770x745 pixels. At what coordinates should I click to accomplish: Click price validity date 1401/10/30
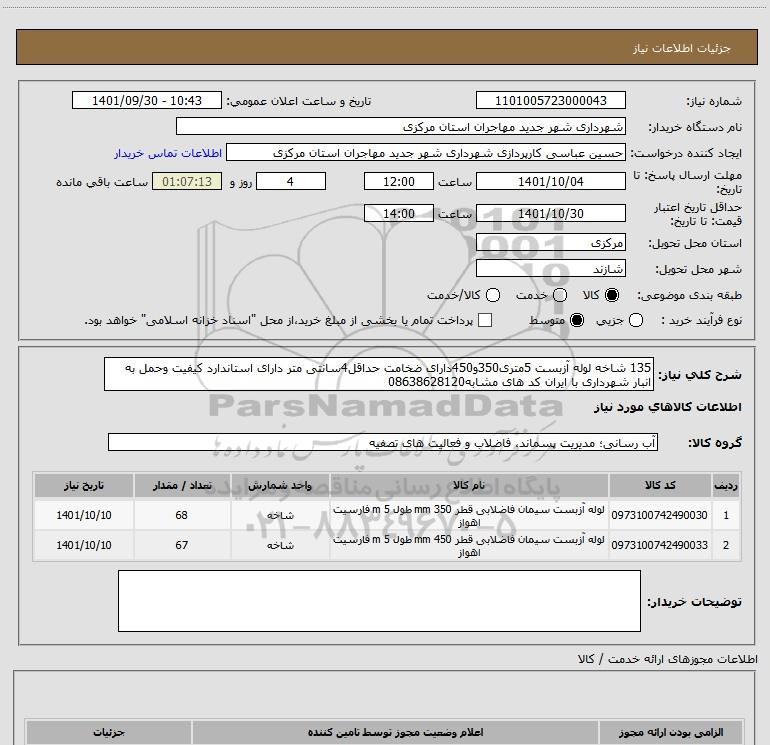coord(550,213)
